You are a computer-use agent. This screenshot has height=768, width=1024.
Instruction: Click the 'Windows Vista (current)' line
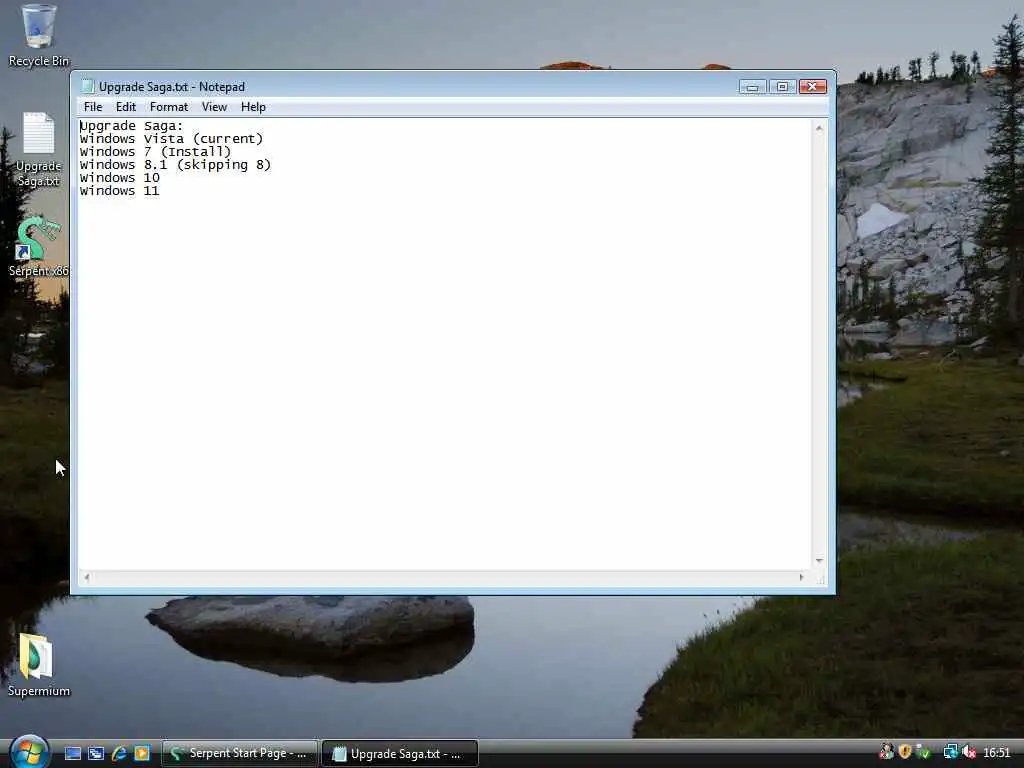(x=172, y=138)
